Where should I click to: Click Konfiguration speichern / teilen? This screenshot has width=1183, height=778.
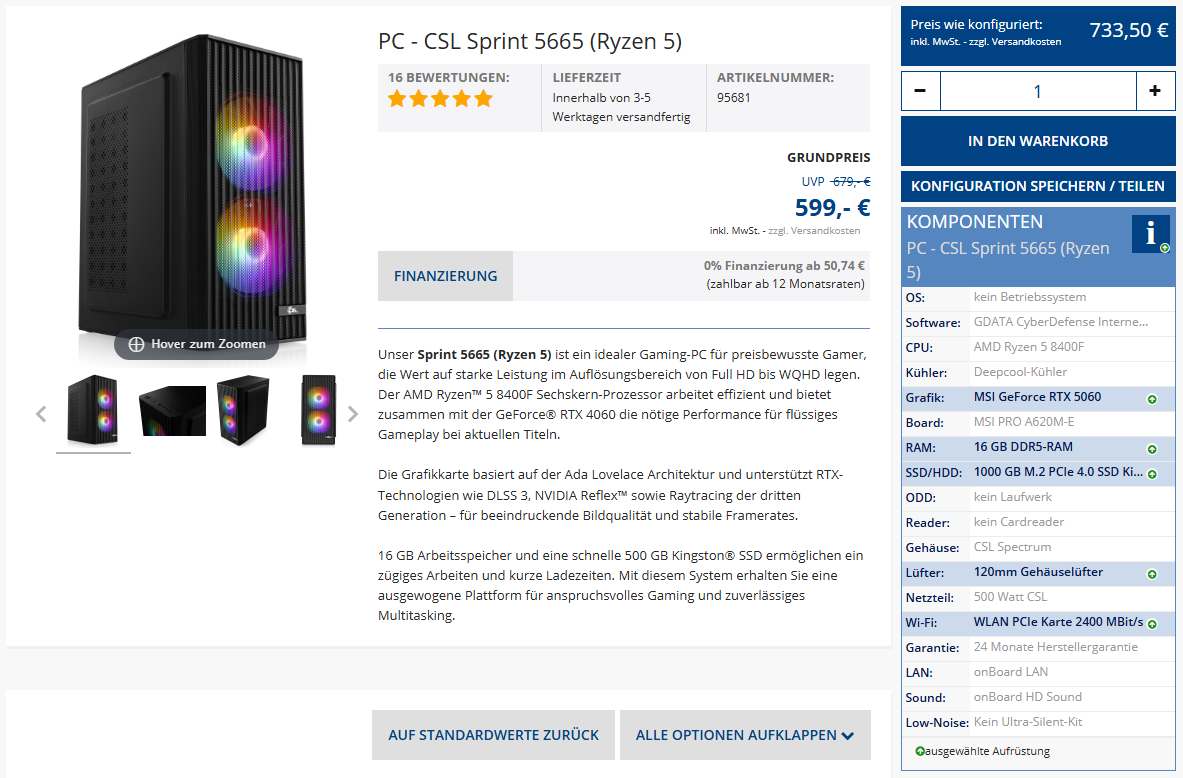pyautogui.click(x=1038, y=186)
